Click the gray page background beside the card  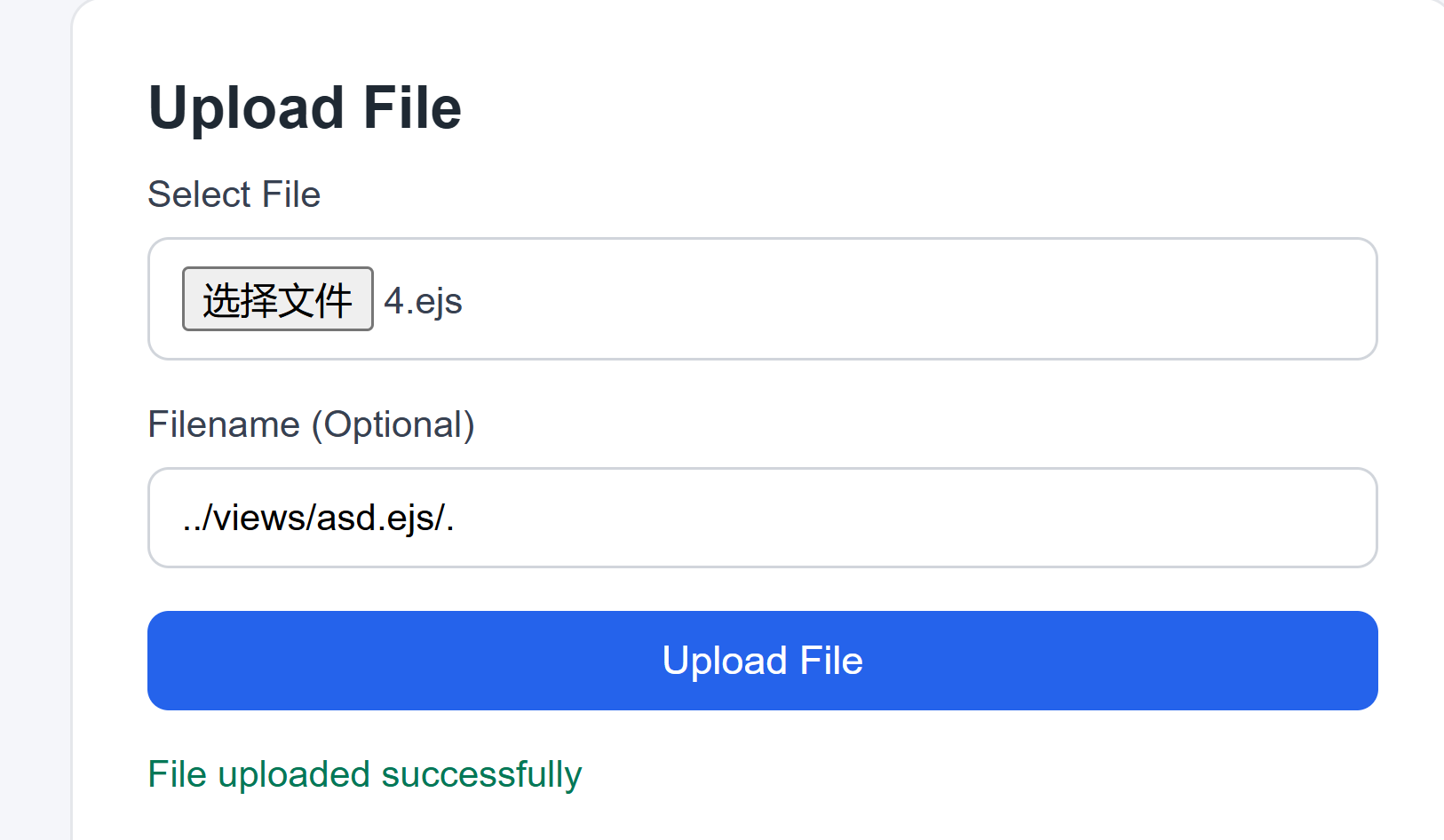34,444
